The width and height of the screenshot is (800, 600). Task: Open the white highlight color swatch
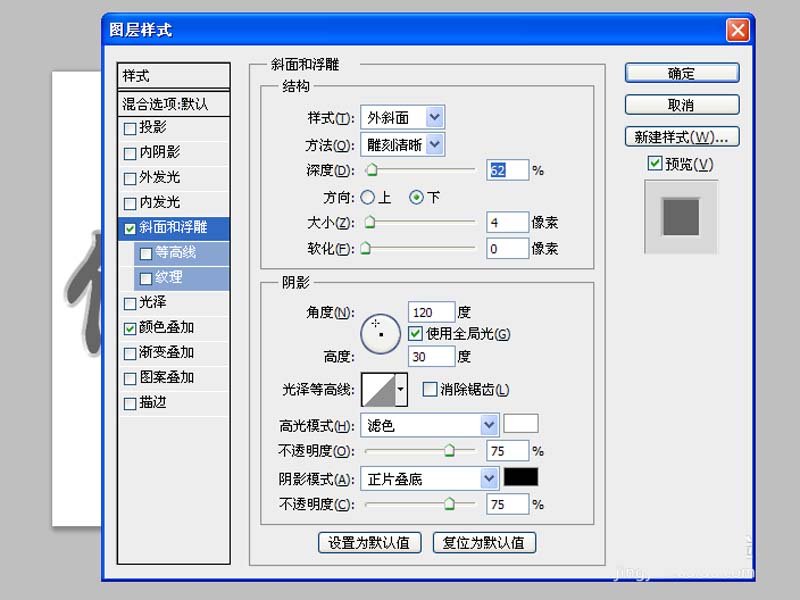pyautogui.click(x=520, y=423)
